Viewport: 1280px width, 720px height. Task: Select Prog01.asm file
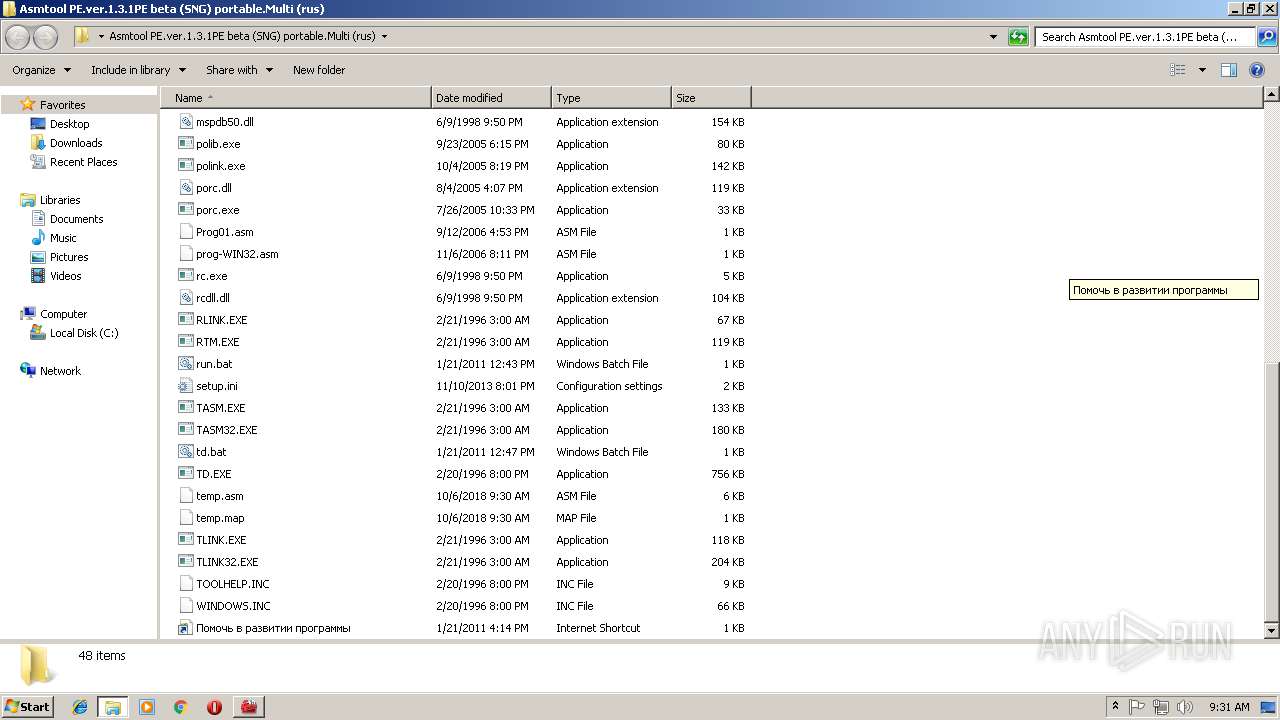click(224, 232)
